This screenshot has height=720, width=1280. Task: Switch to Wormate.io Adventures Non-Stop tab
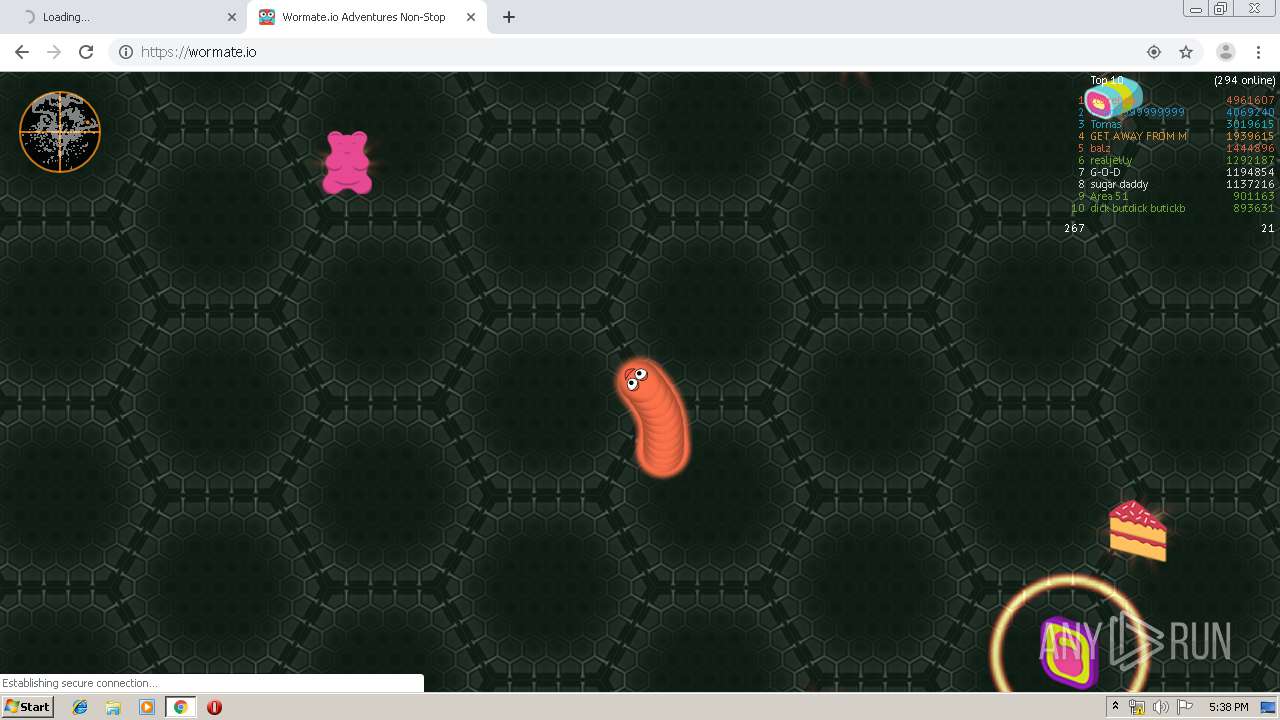click(367, 17)
